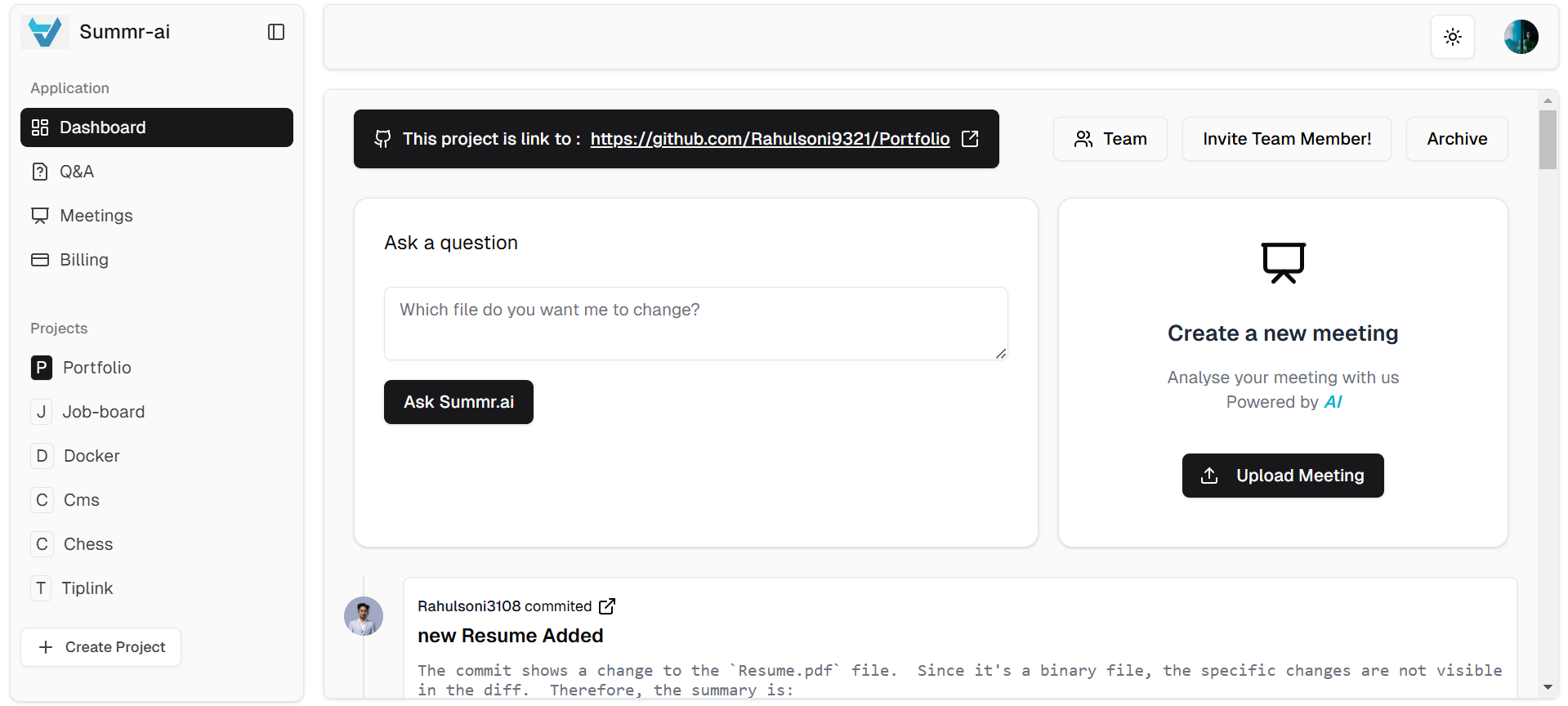Focus the Ask a question text box
This screenshot has width=1568, height=706.
(695, 324)
